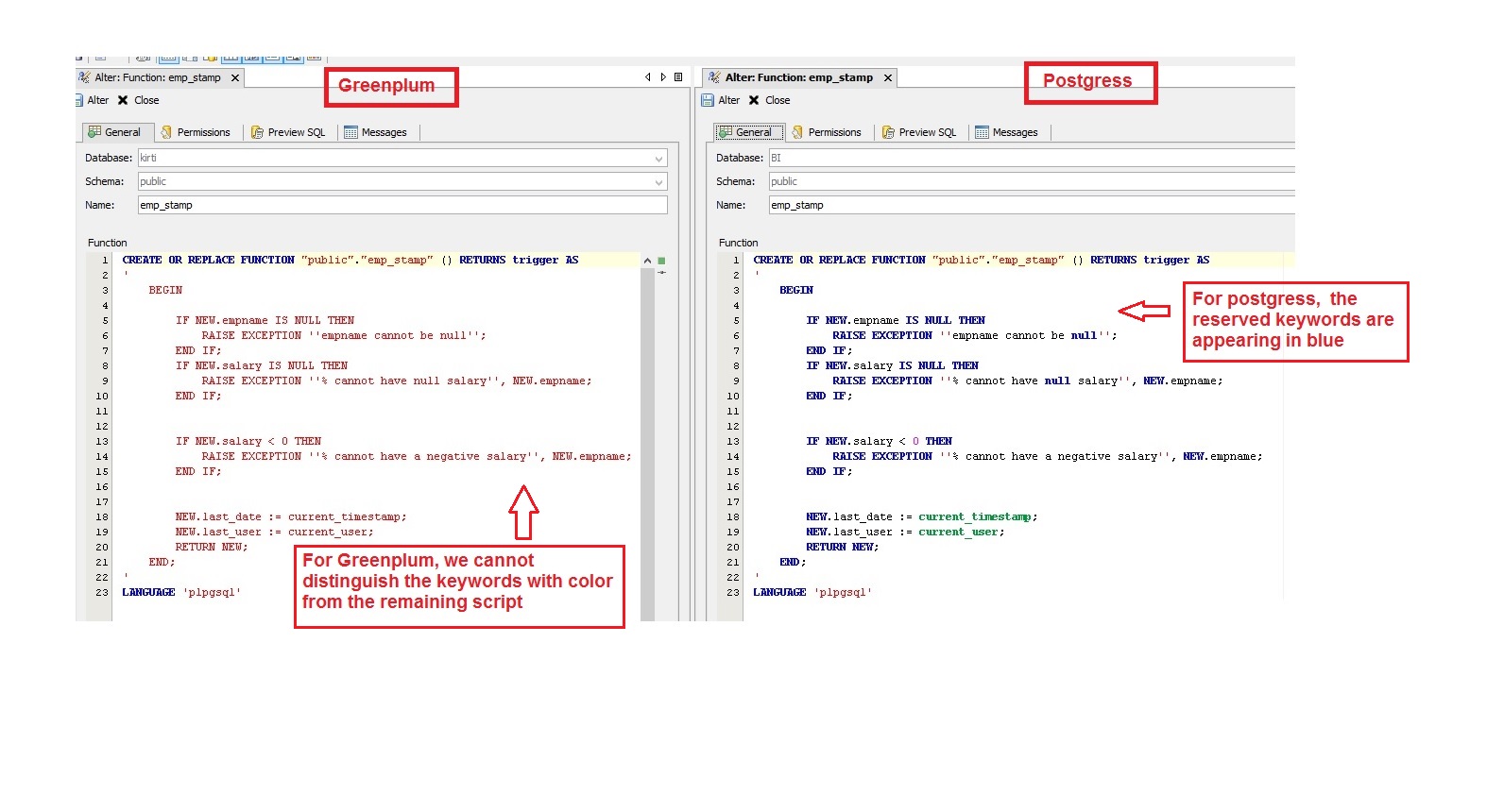Click the left pane Name field emp_stamp
This screenshot has height=812, width=1504.
point(402,205)
